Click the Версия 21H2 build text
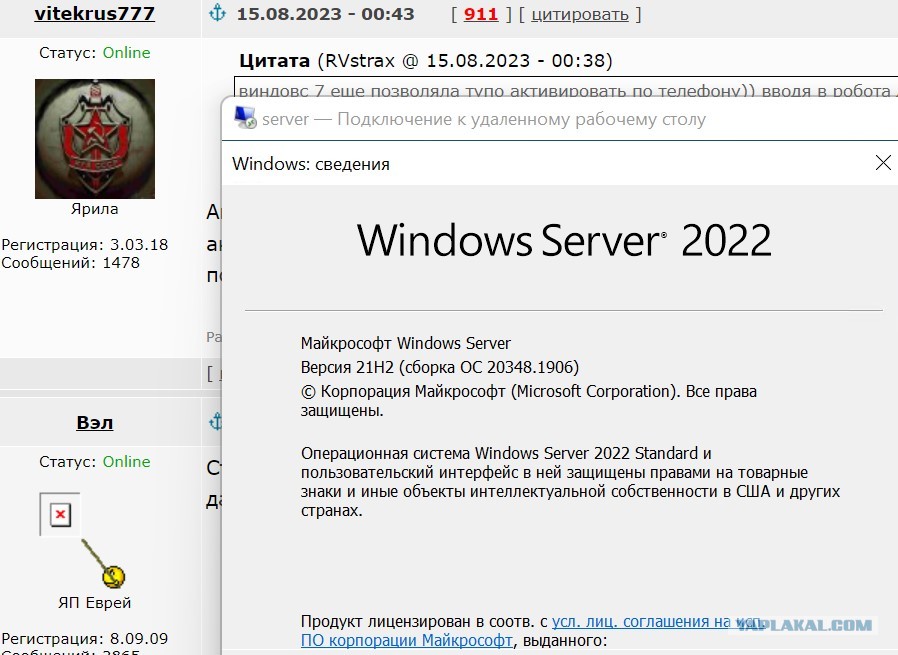Screen dimensions: 898x655 440,367
